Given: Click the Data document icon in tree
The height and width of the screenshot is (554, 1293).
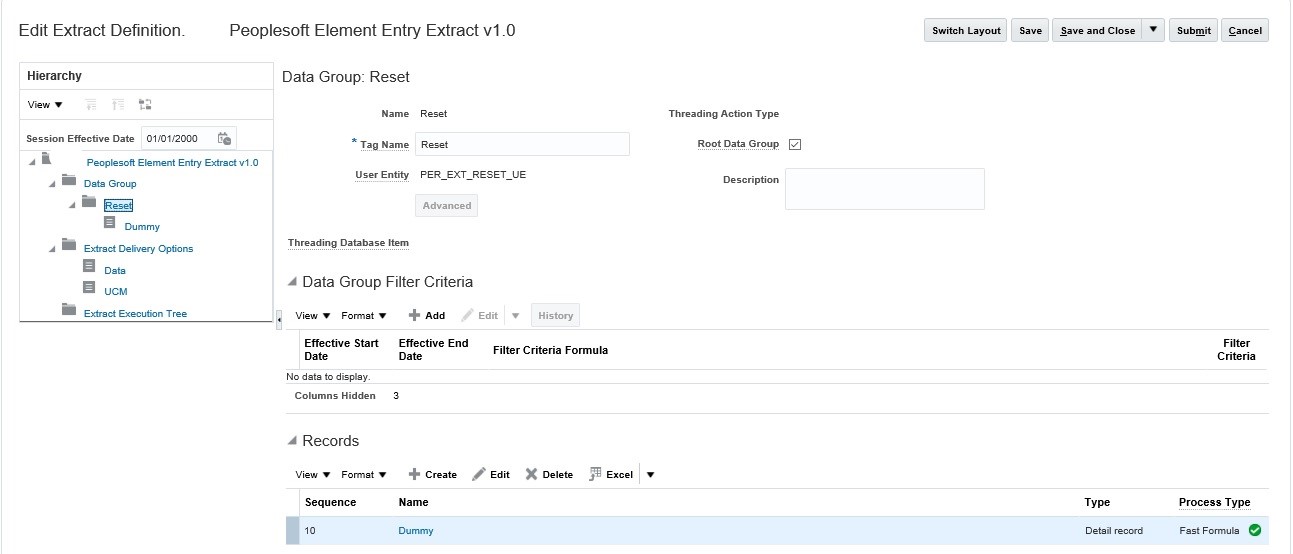Looking at the screenshot, I should [89, 267].
